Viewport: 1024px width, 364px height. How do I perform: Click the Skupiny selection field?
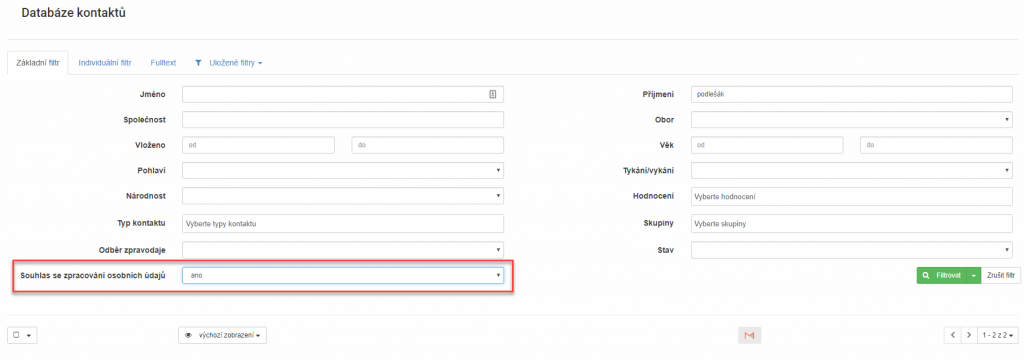coord(852,223)
